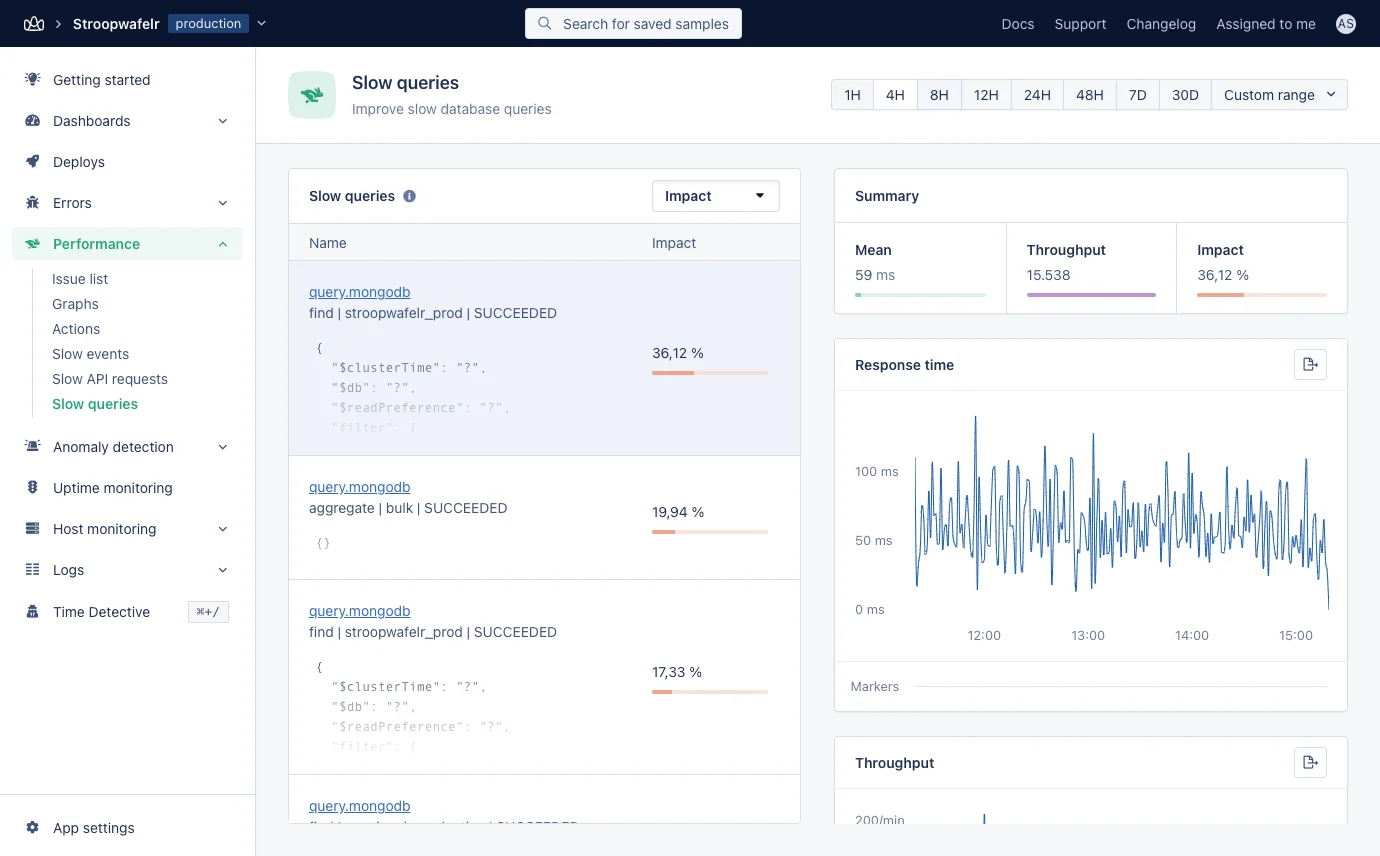Collapse the Performance section
This screenshot has height=856, width=1380.
223,244
